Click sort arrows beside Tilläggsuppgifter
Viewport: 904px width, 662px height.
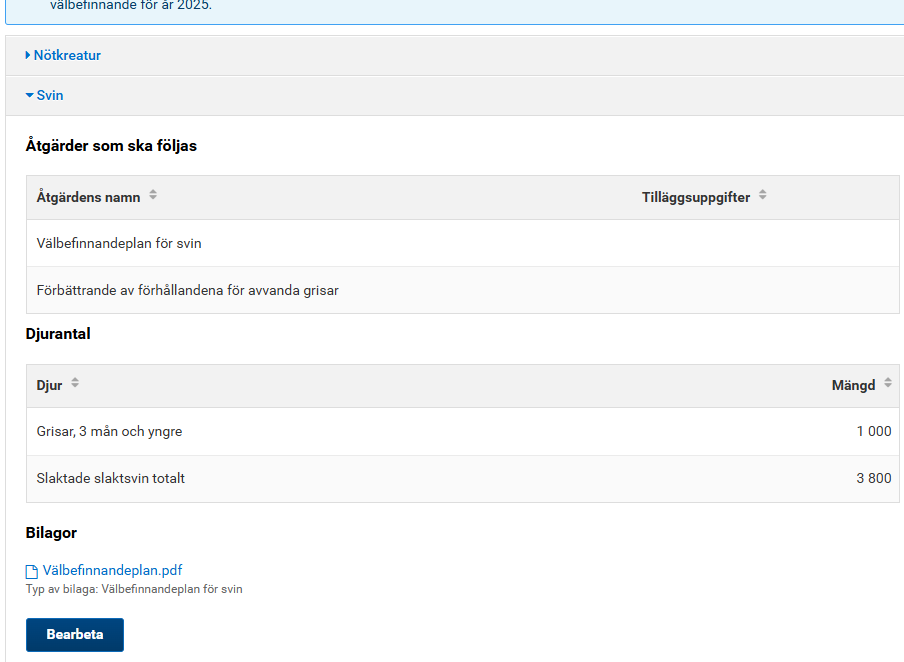(762, 195)
